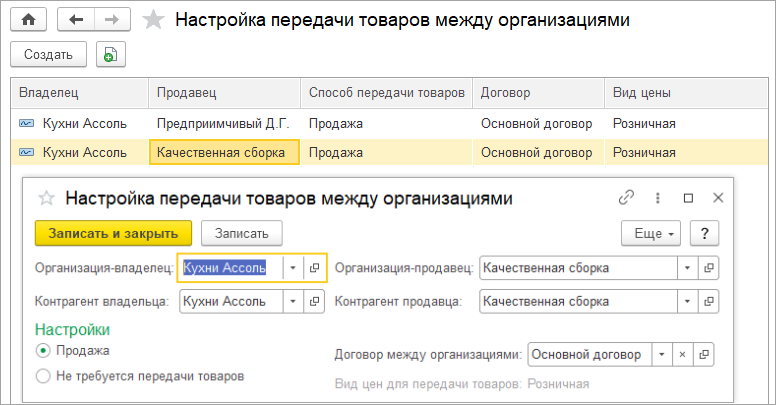Click the Создать button
This screenshot has height=405, width=776.
(x=48, y=54)
